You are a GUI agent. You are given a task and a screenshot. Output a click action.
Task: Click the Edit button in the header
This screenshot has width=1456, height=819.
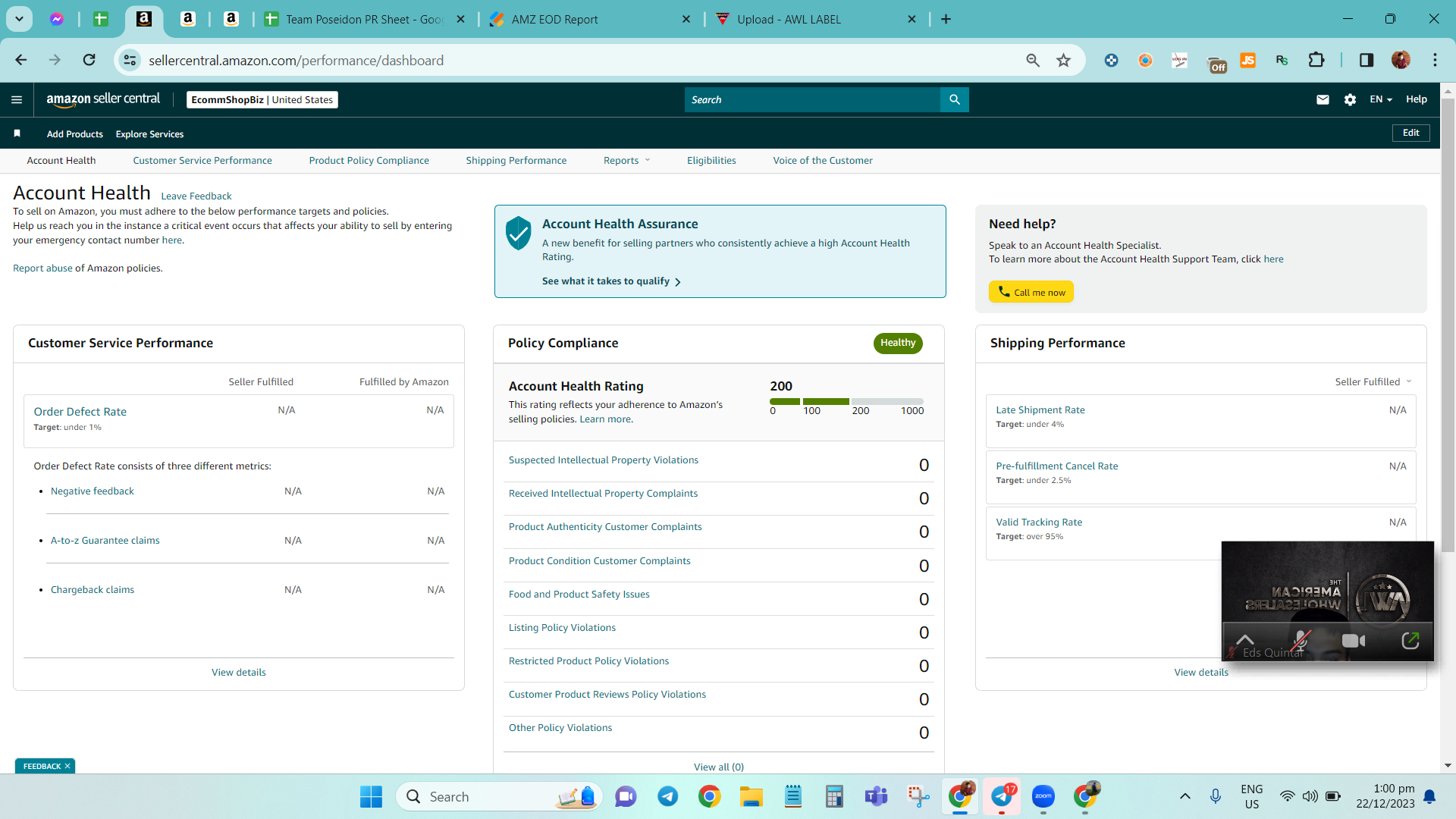(x=1411, y=133)
